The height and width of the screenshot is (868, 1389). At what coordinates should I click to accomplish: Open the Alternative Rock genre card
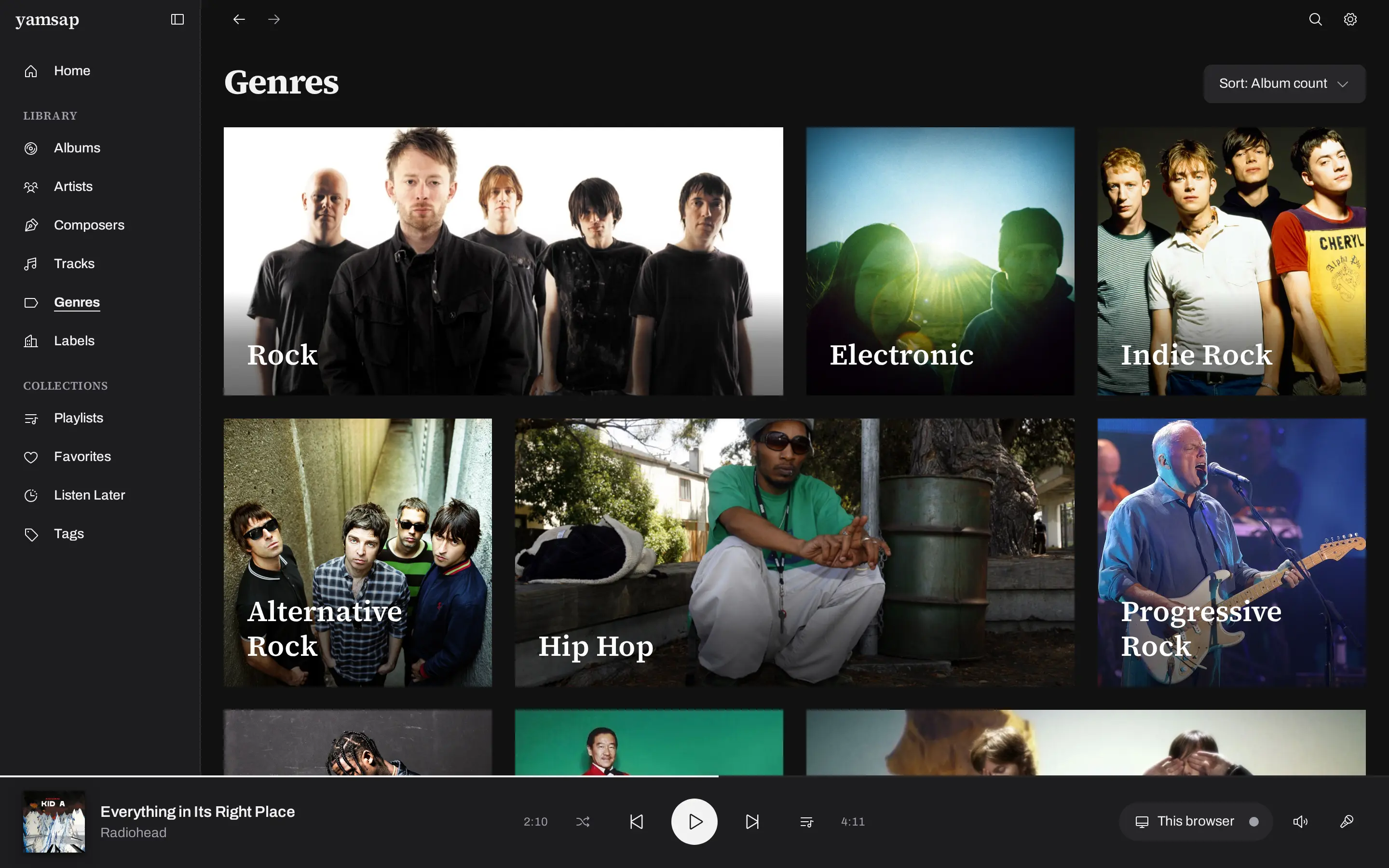[x=357, y=552]
